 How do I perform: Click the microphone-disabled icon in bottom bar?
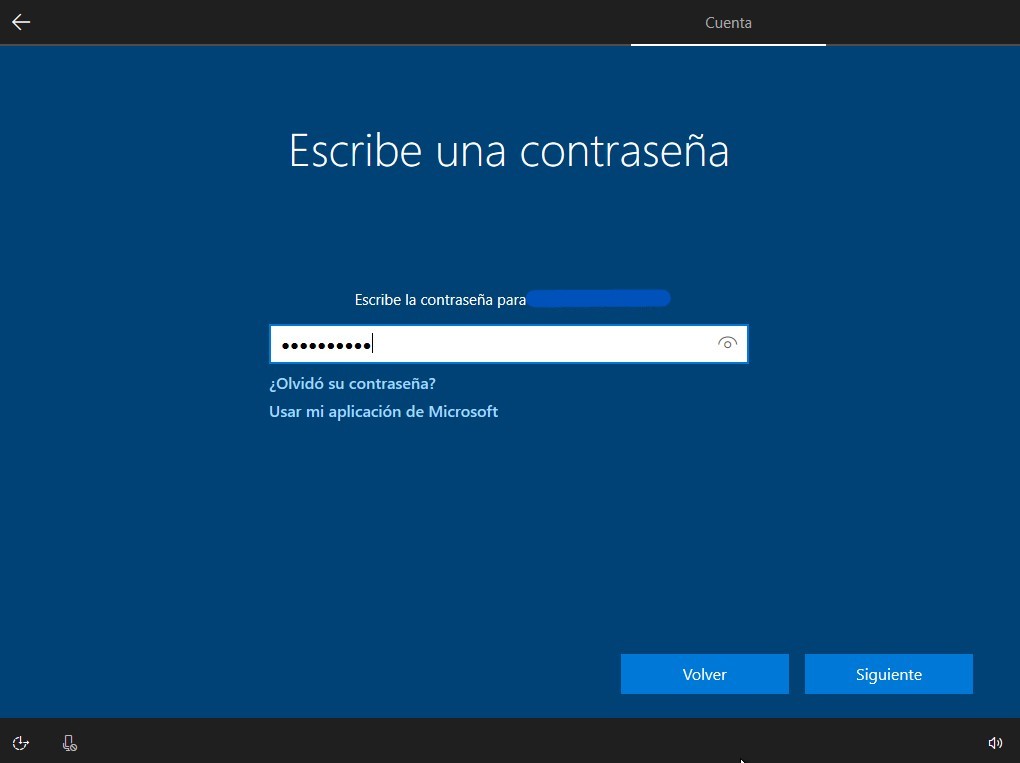[x=70, y=743]
